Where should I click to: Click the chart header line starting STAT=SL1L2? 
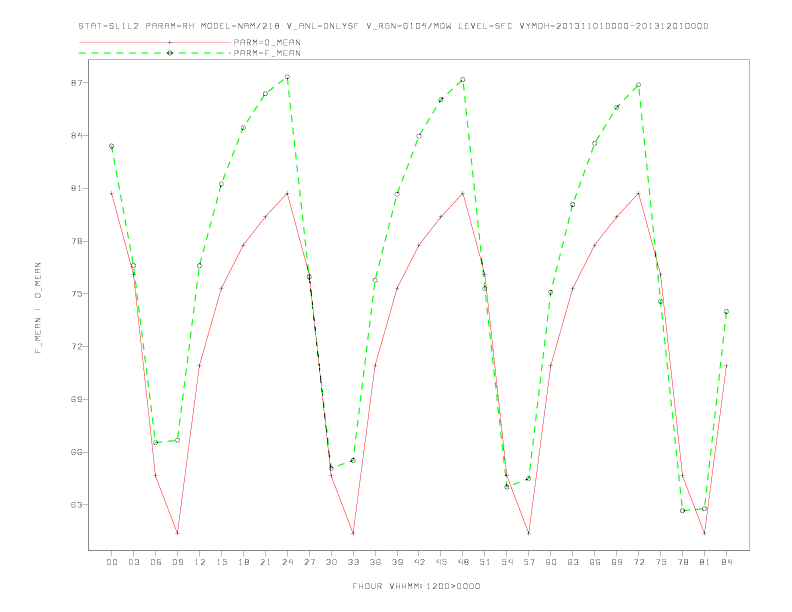pyautogui.click(x=393, y=26)
